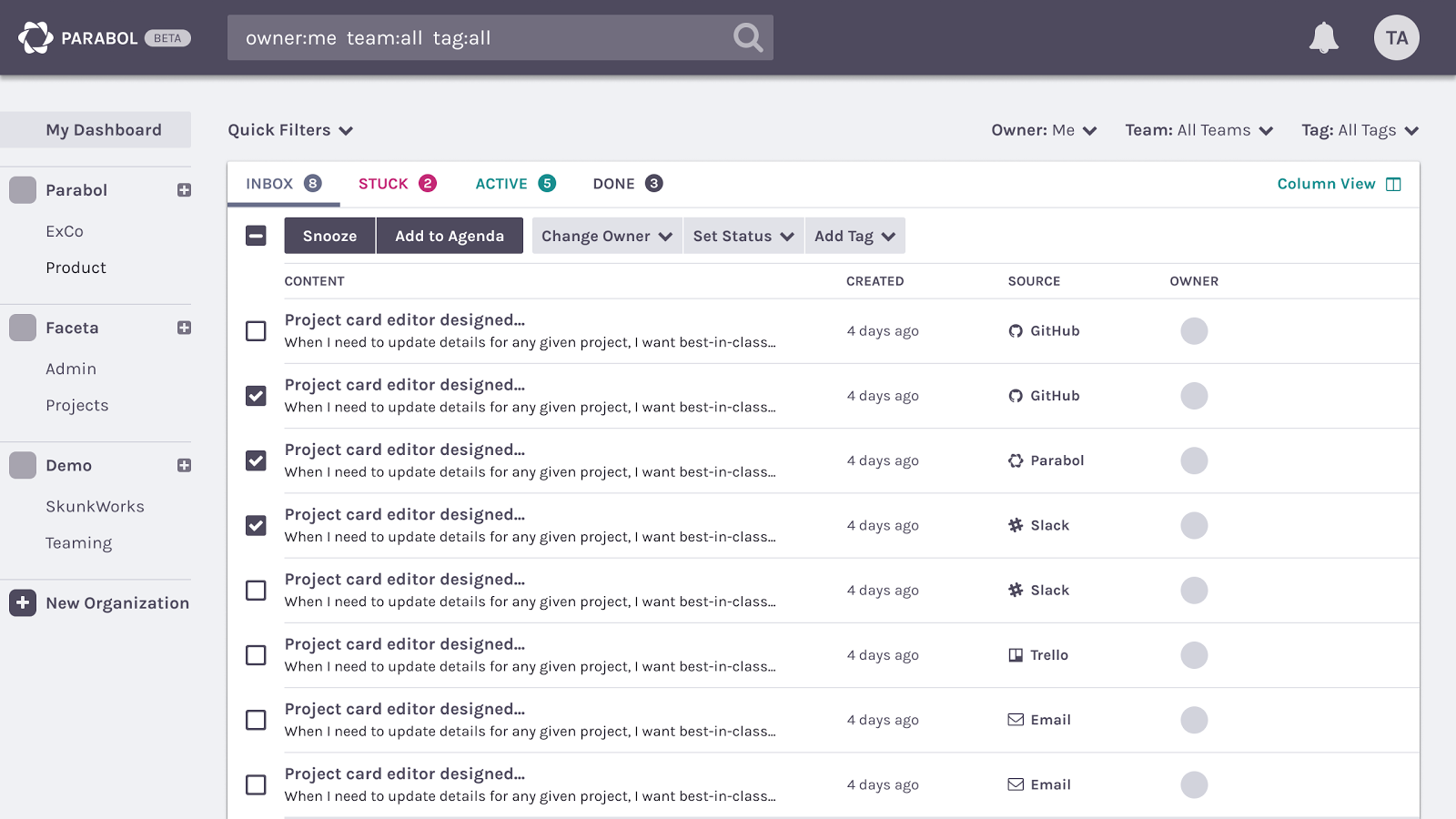1456x819 pixels.
Task: Click the Slack icon in the checked Slack row
Action: (1016, 525)
